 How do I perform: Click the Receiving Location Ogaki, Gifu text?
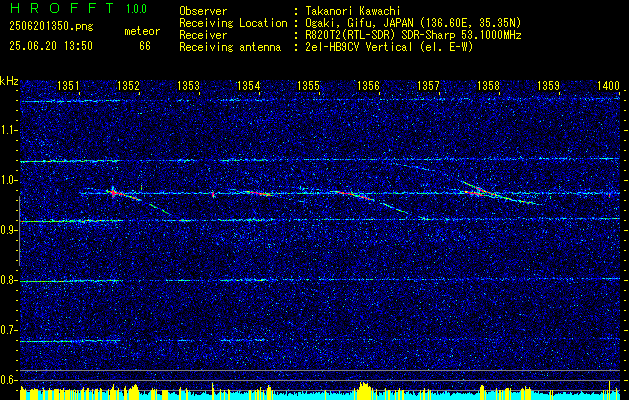(413, 23)
